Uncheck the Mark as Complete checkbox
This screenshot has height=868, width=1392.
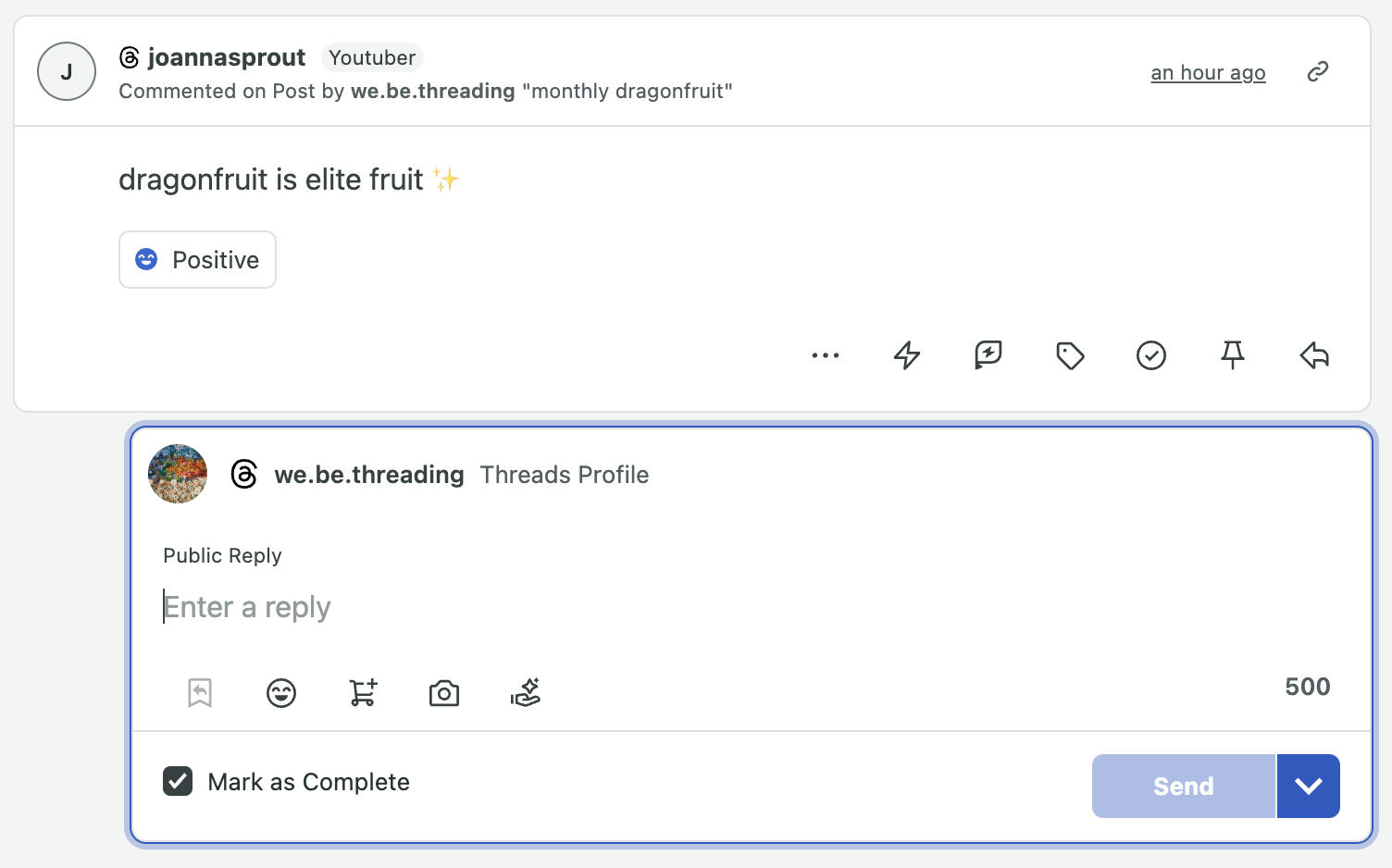click(178, 781)
